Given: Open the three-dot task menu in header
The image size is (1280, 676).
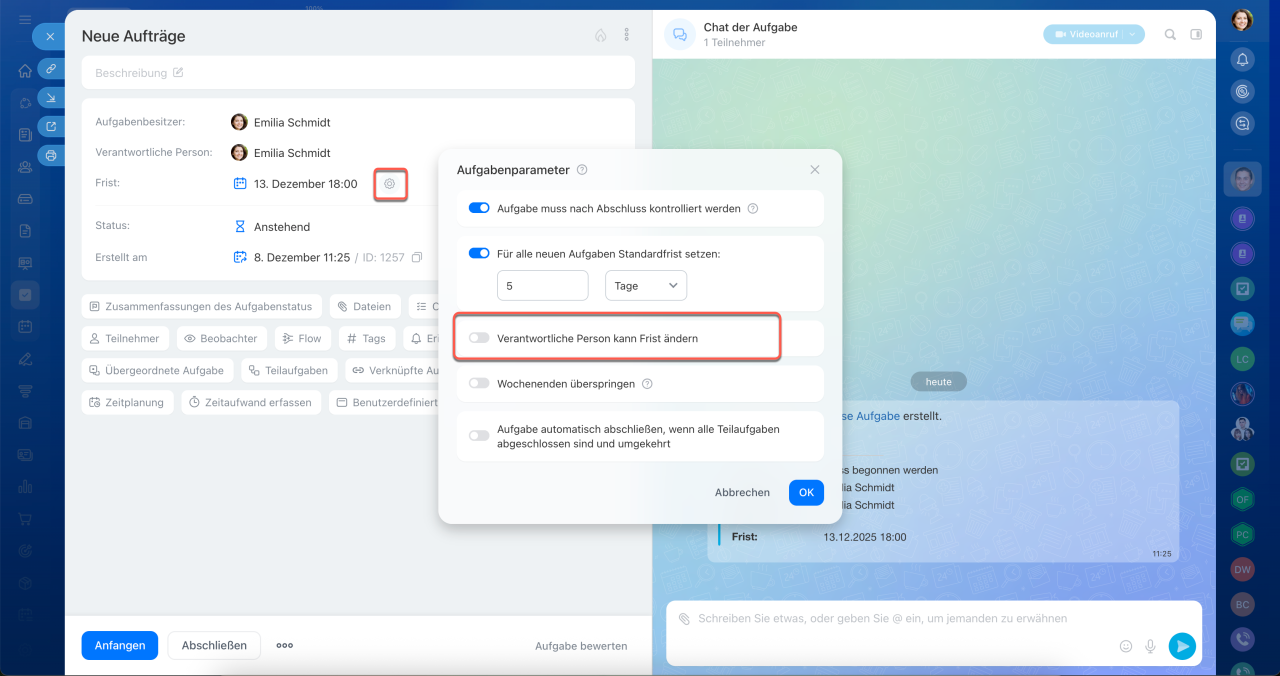Looking at the screenshot, I should 627,35.
